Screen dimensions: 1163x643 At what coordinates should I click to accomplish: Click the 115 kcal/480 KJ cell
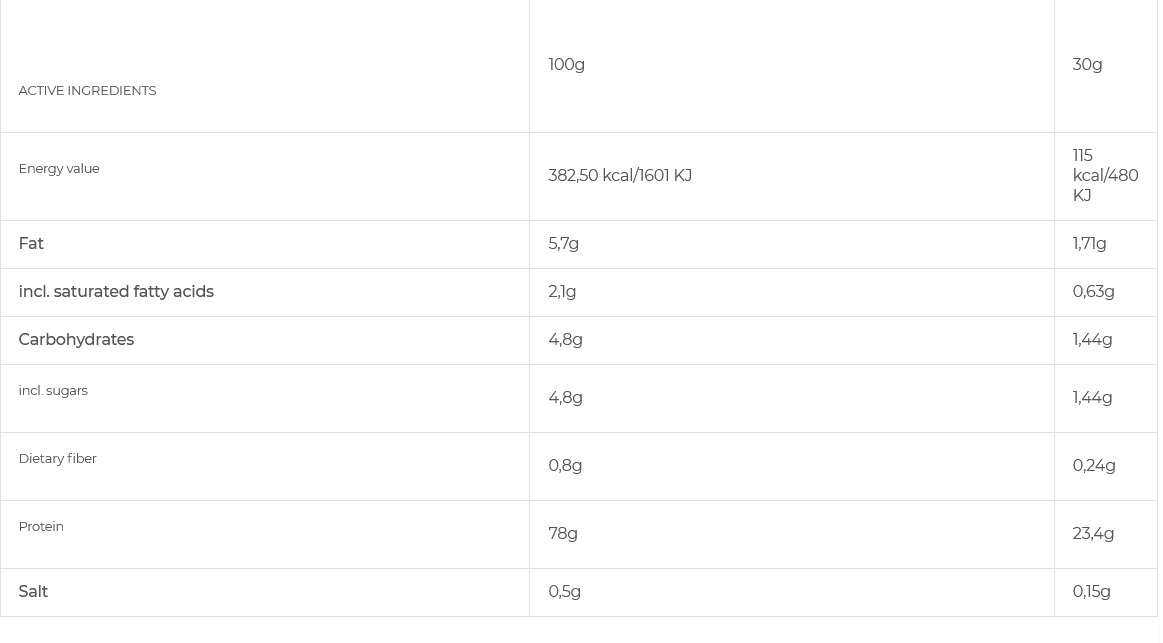[1104, 176]
